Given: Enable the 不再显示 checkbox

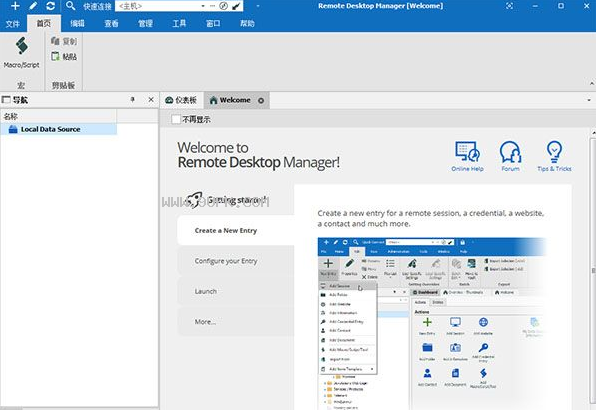Looking at the screenshot, I should (176, 119).
